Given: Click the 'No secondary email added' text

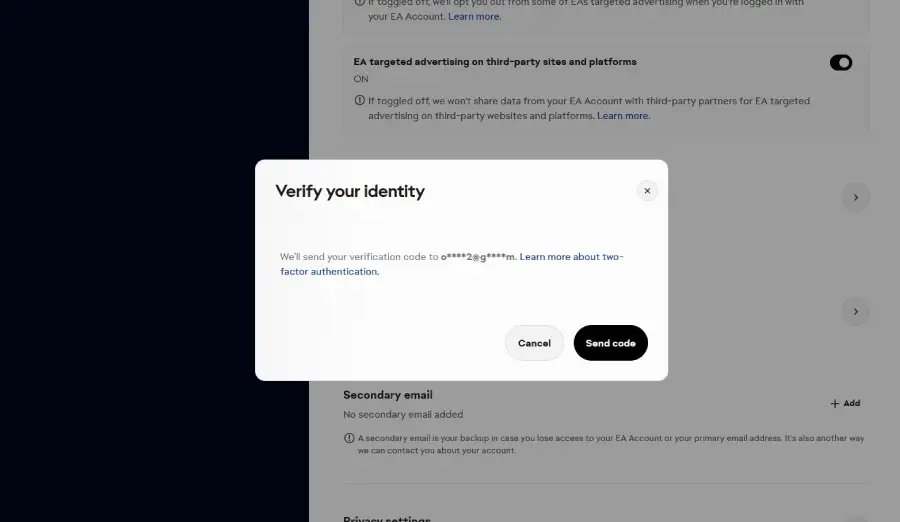Looking at the screenshot, I should 403,414.
